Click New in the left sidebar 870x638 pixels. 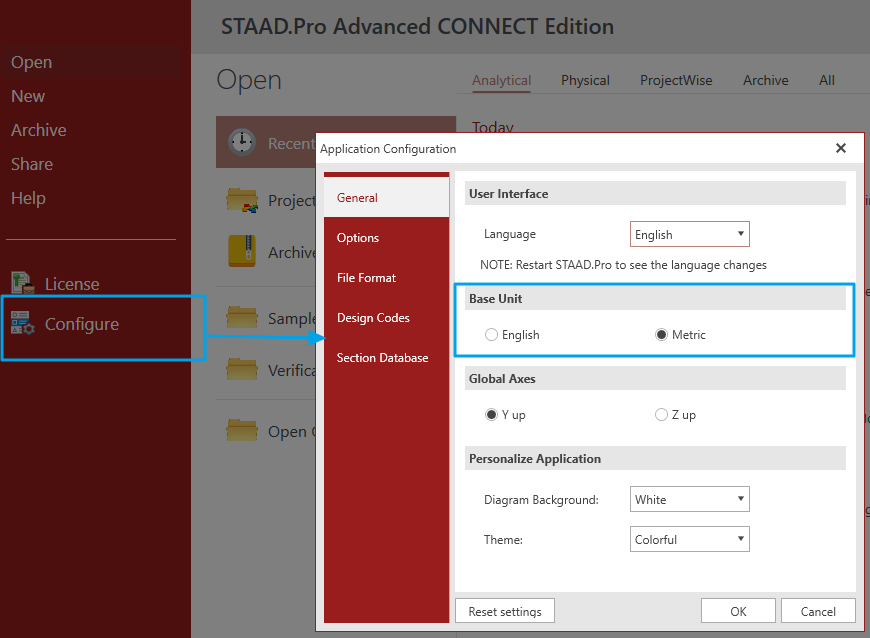point(28,96)
